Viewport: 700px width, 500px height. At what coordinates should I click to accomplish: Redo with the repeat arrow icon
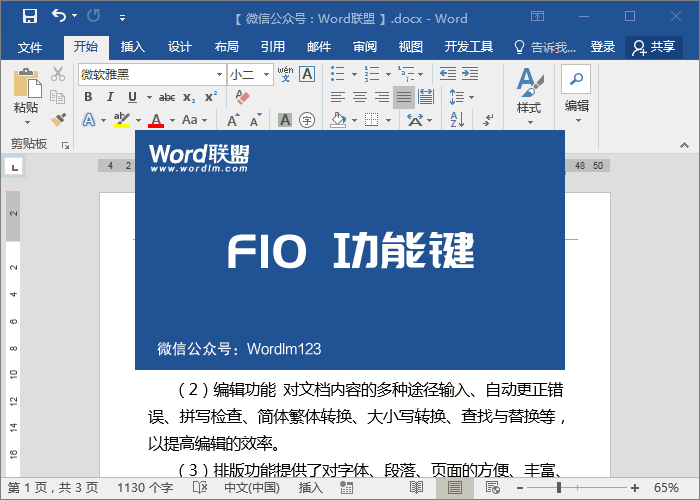[94, 17]
